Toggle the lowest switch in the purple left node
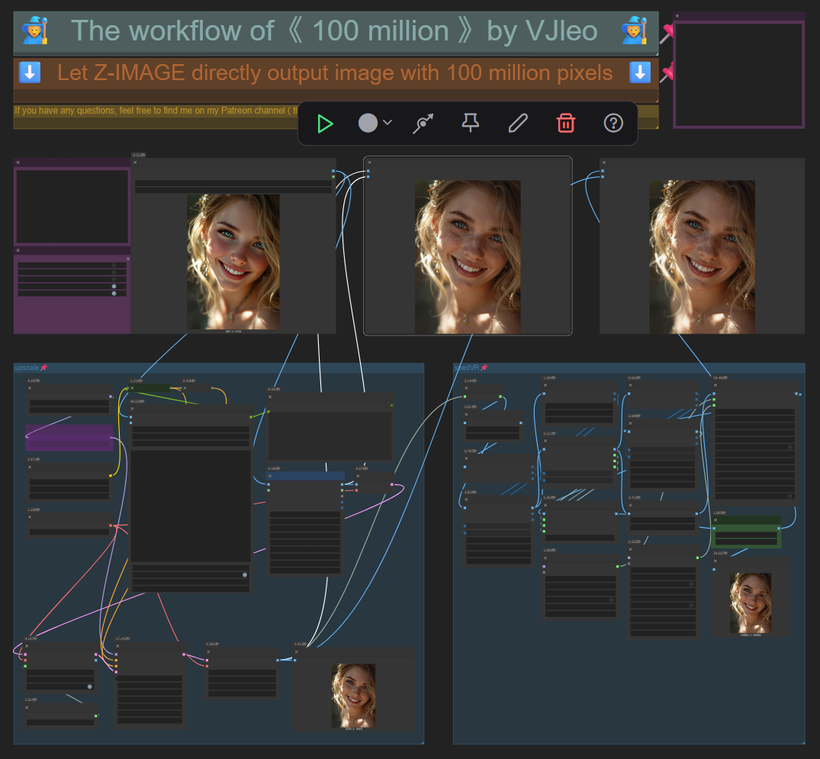This screenshot has height=759, width=820. pos(113,295)
